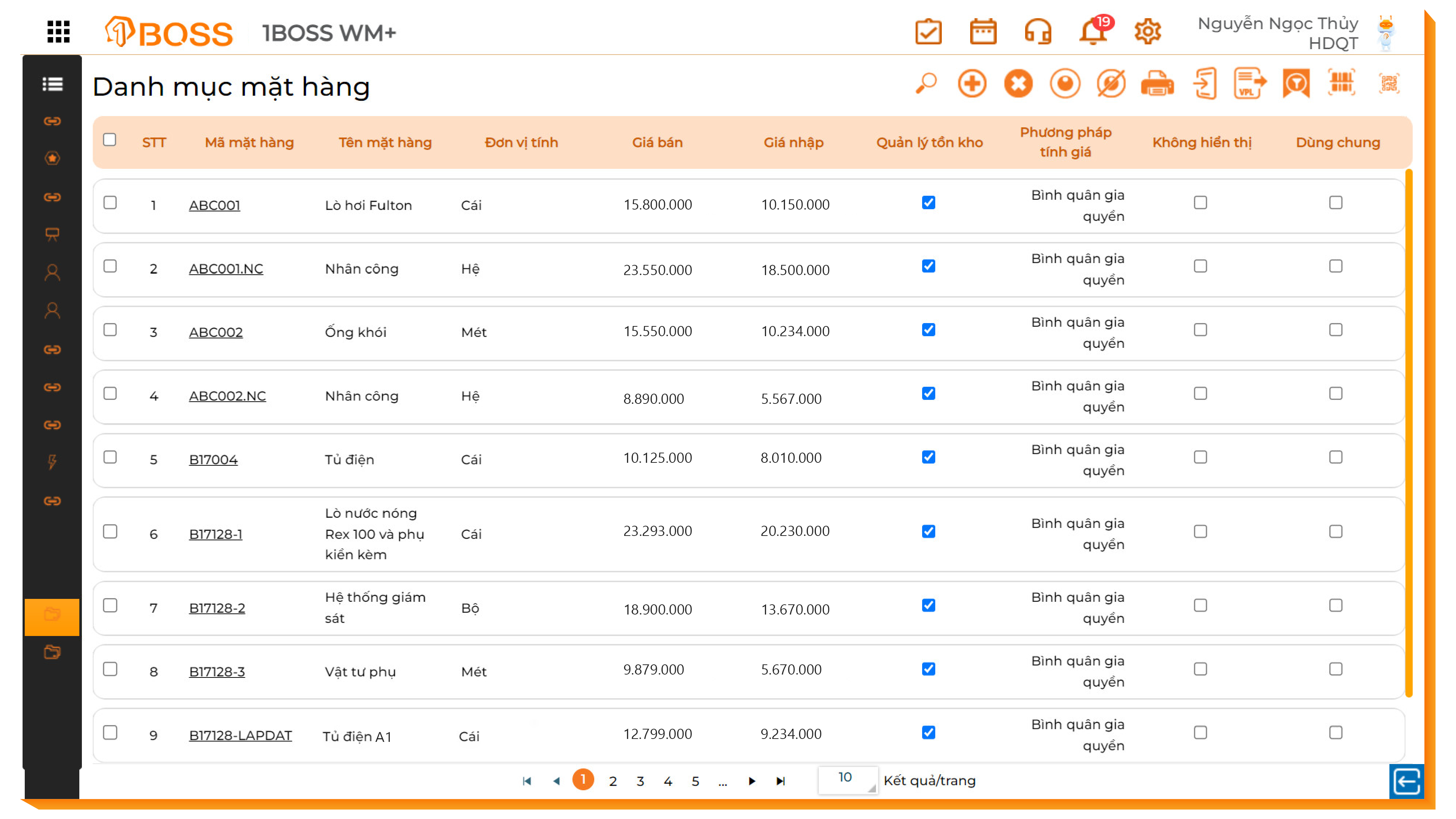Click the delete X circle icon
This screenshot has height=819, width=1456.
pos(1018,84)
